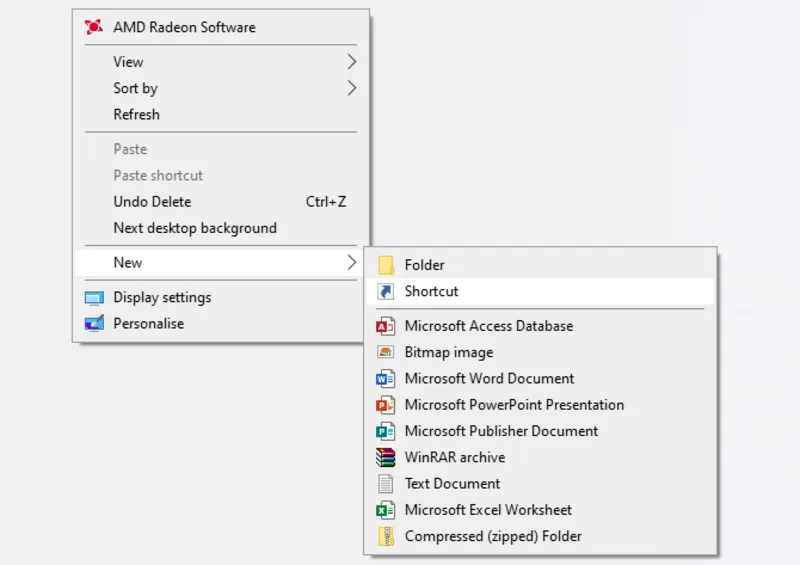Create new Microsoft PowerPoint Presentation
This screenshot has width=800, height=565.
(x=540, y=405)
